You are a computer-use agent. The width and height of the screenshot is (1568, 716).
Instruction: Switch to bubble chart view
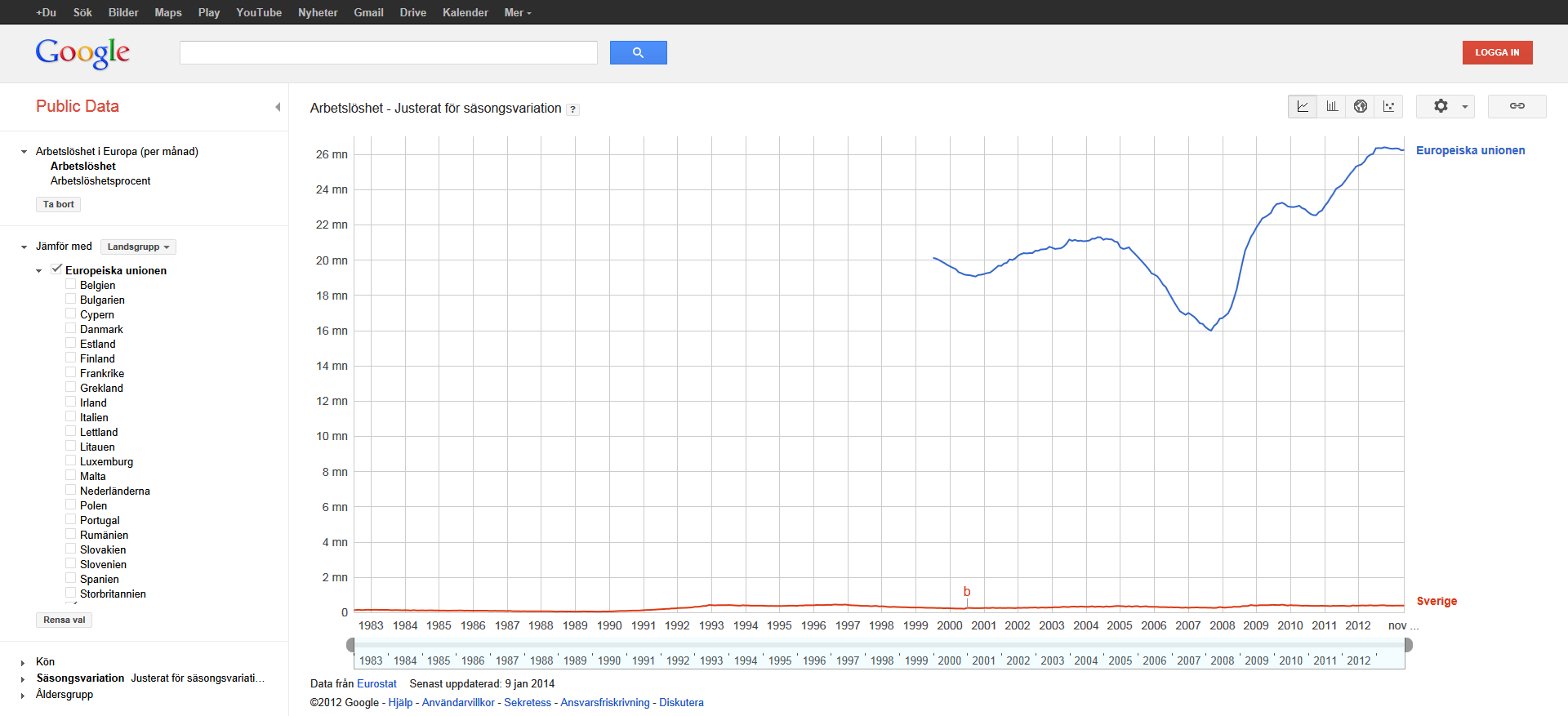pyautogui.click(x=1388, y=106)
